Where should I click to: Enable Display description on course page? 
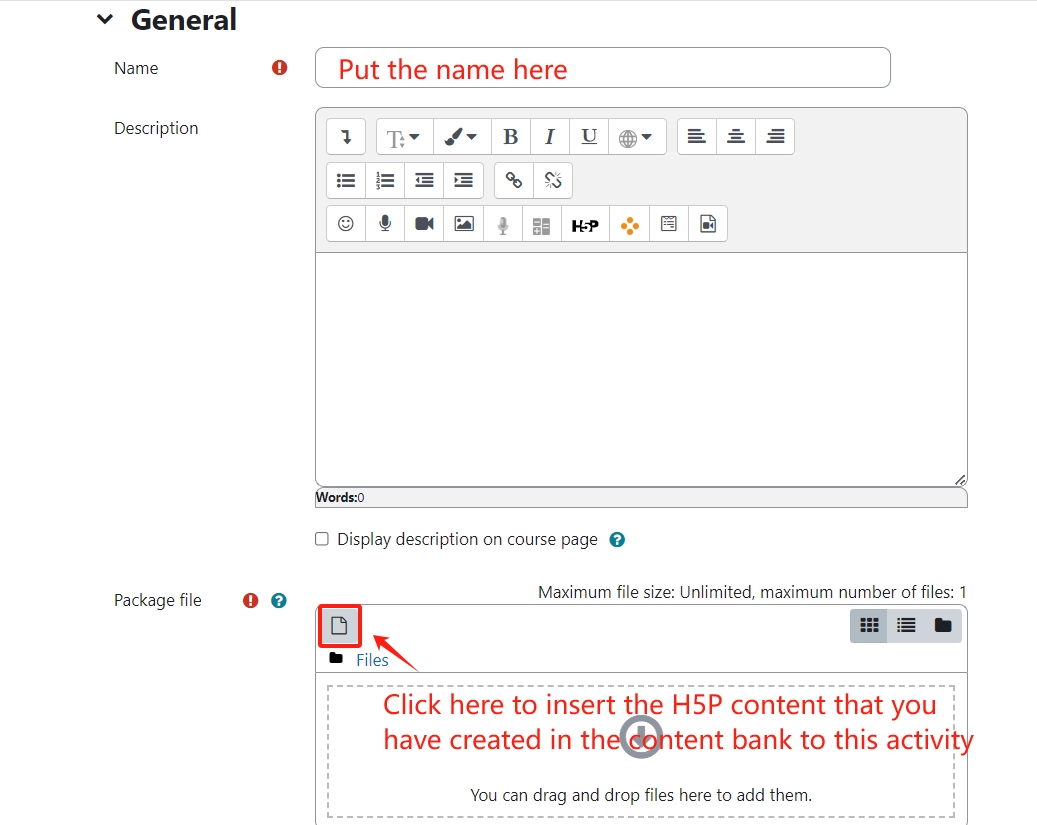tap(322, 539)
